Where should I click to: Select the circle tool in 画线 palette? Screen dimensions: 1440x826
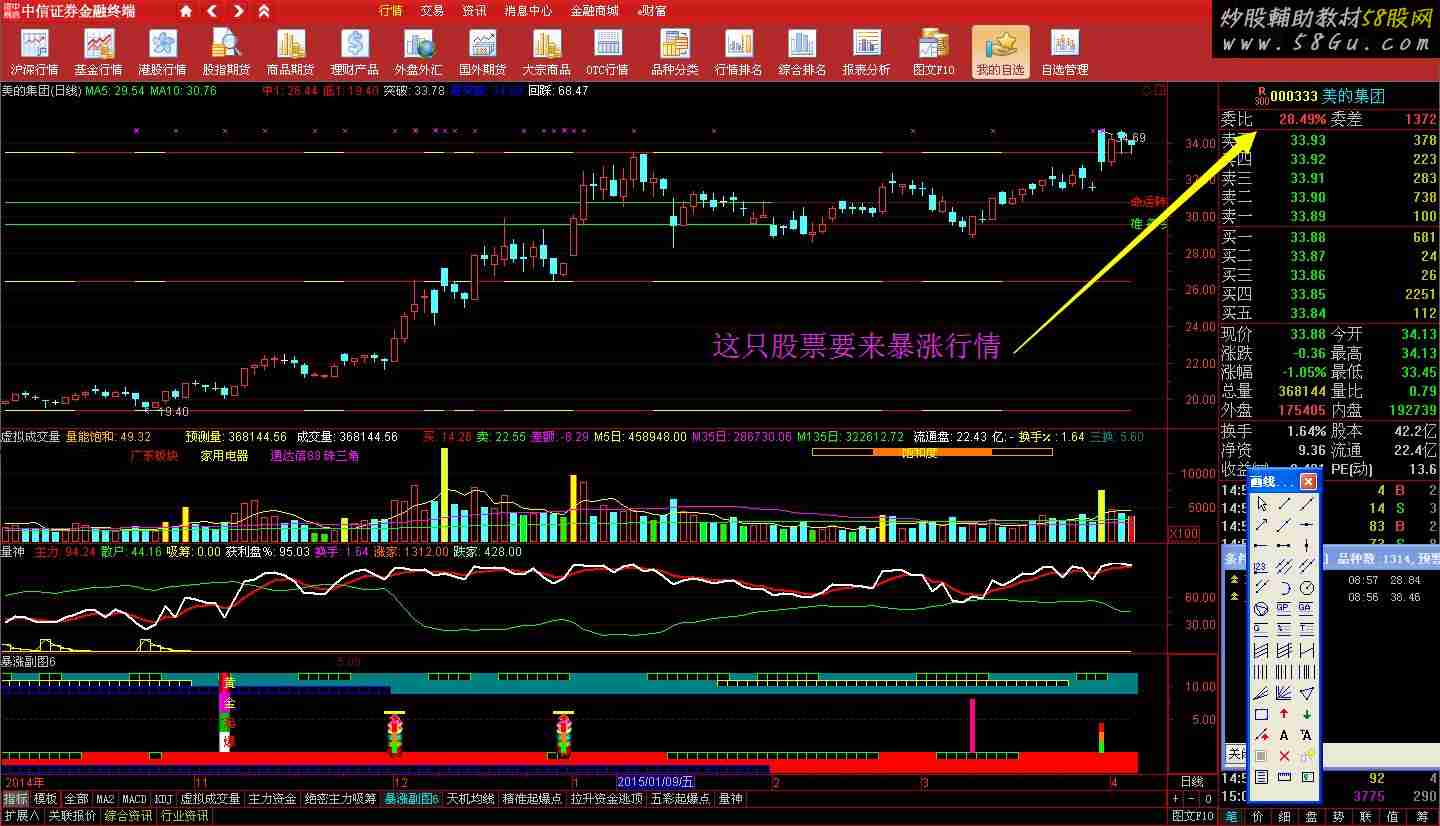(1306, 588)
